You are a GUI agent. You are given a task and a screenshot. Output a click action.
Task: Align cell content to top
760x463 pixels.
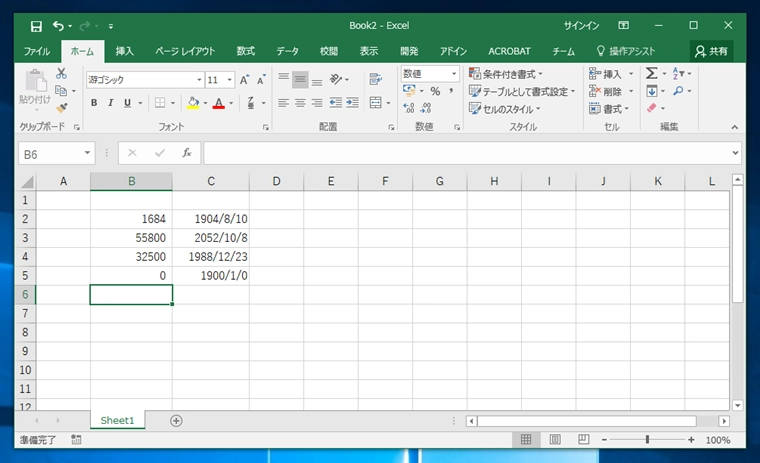pyautogui.click(x=284, y=79)
